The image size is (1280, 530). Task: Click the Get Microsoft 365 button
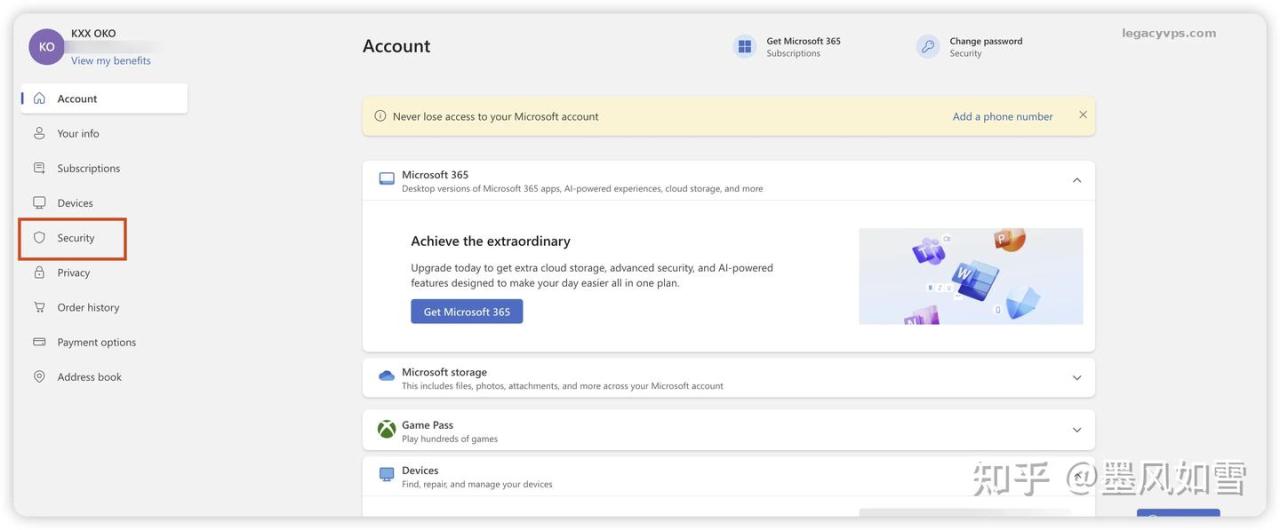pyautogui.click(x=466, y=312)
